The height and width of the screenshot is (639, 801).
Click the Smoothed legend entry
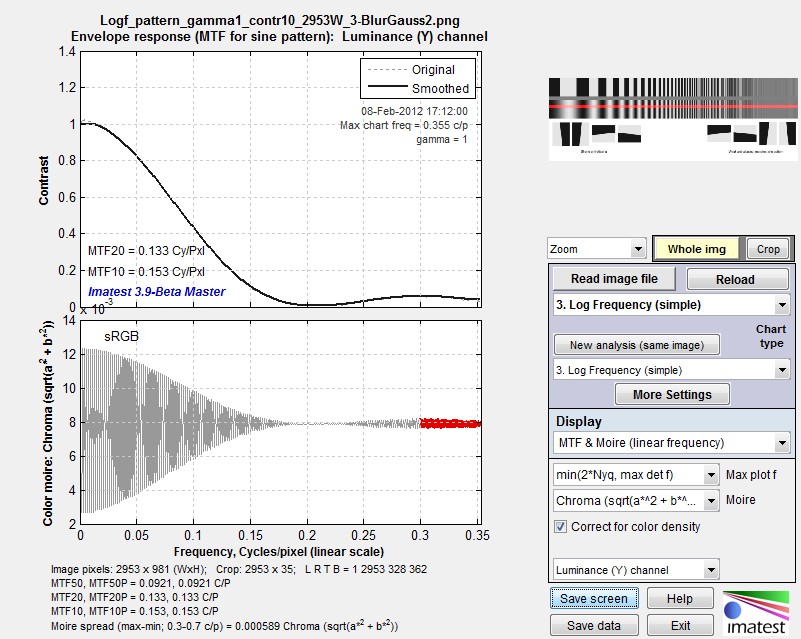418,88
